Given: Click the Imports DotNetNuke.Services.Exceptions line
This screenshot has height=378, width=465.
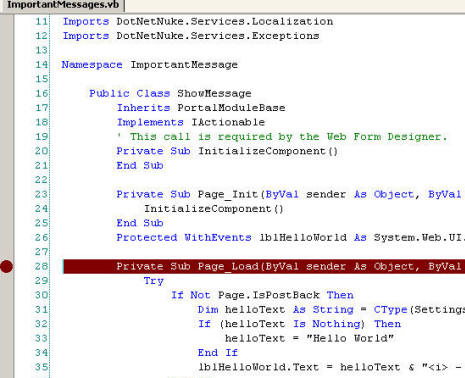Looking at the screenshot, I should [191, 36].
